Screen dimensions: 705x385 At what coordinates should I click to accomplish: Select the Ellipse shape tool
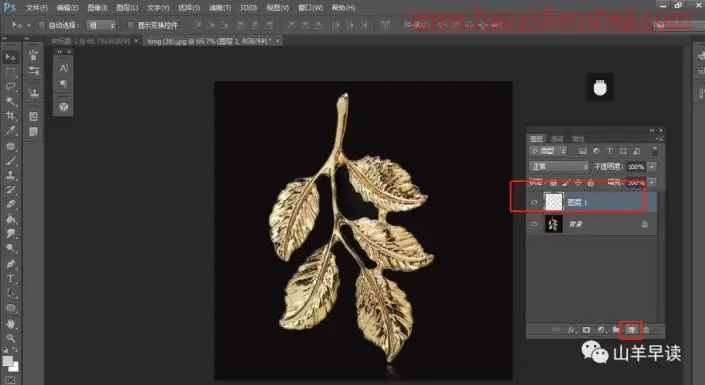pos(10,308)
